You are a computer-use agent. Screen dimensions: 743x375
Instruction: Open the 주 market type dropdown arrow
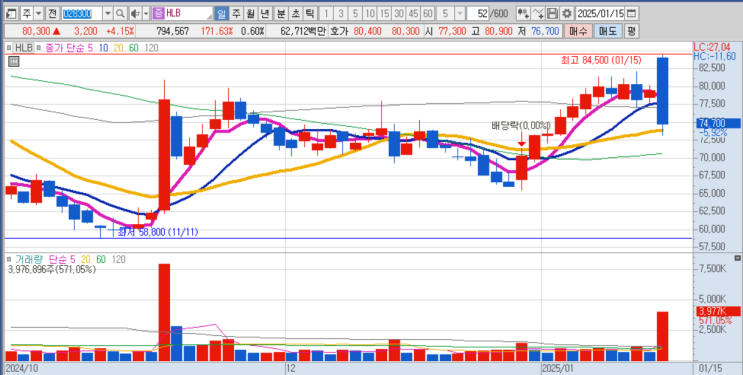(x=38, y=13)
